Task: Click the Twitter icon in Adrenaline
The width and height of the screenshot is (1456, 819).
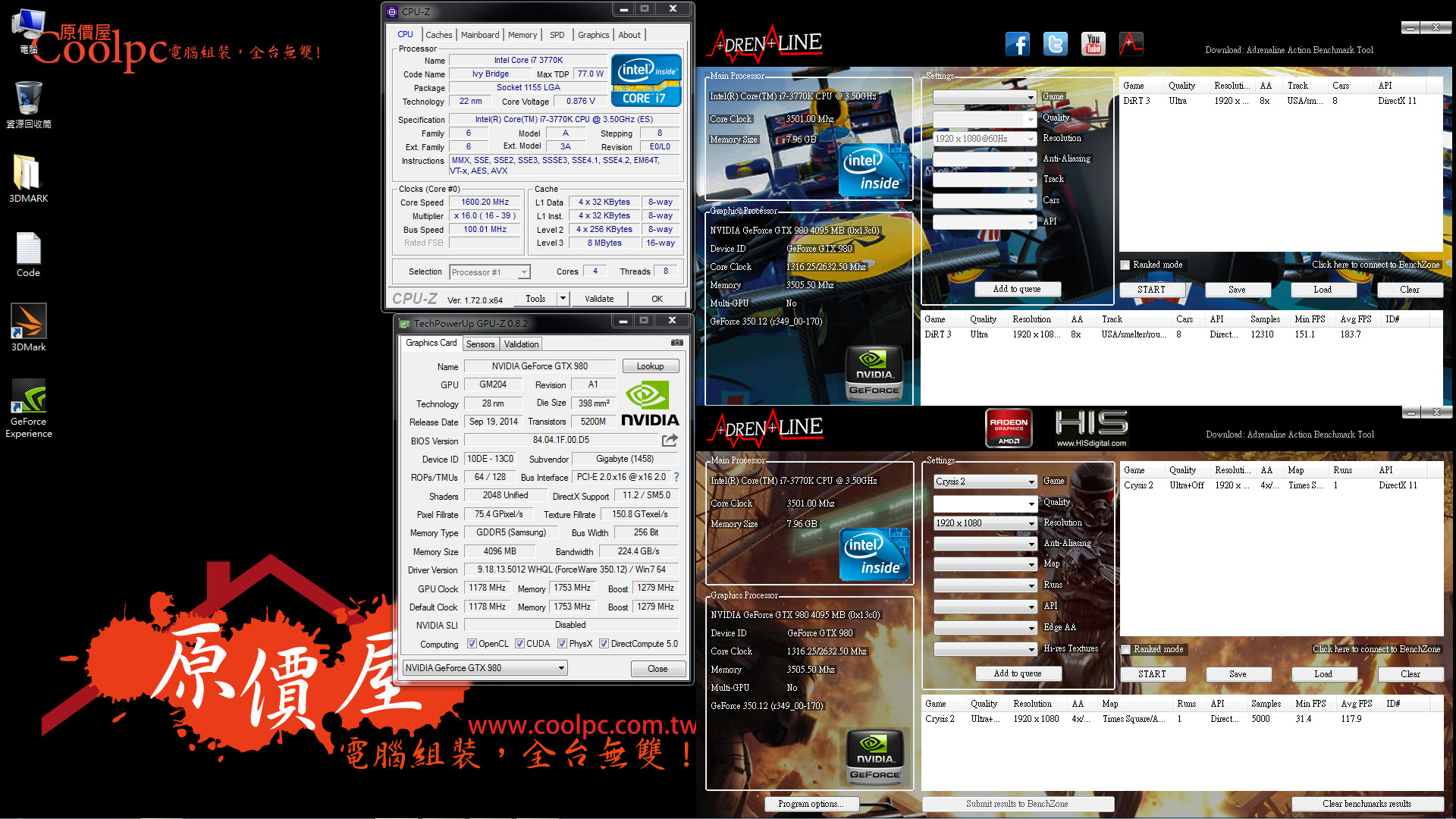Action: point(1055,44)
